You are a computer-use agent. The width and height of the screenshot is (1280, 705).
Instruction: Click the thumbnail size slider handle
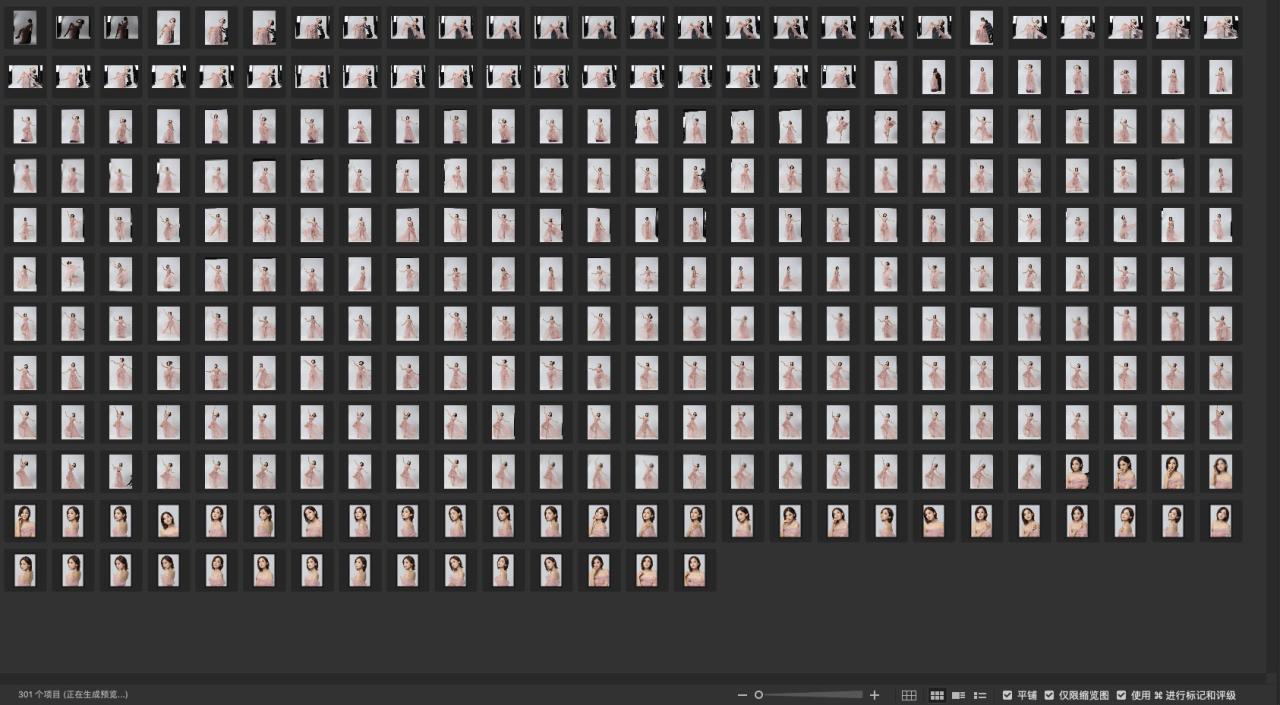tap(759, 695)
